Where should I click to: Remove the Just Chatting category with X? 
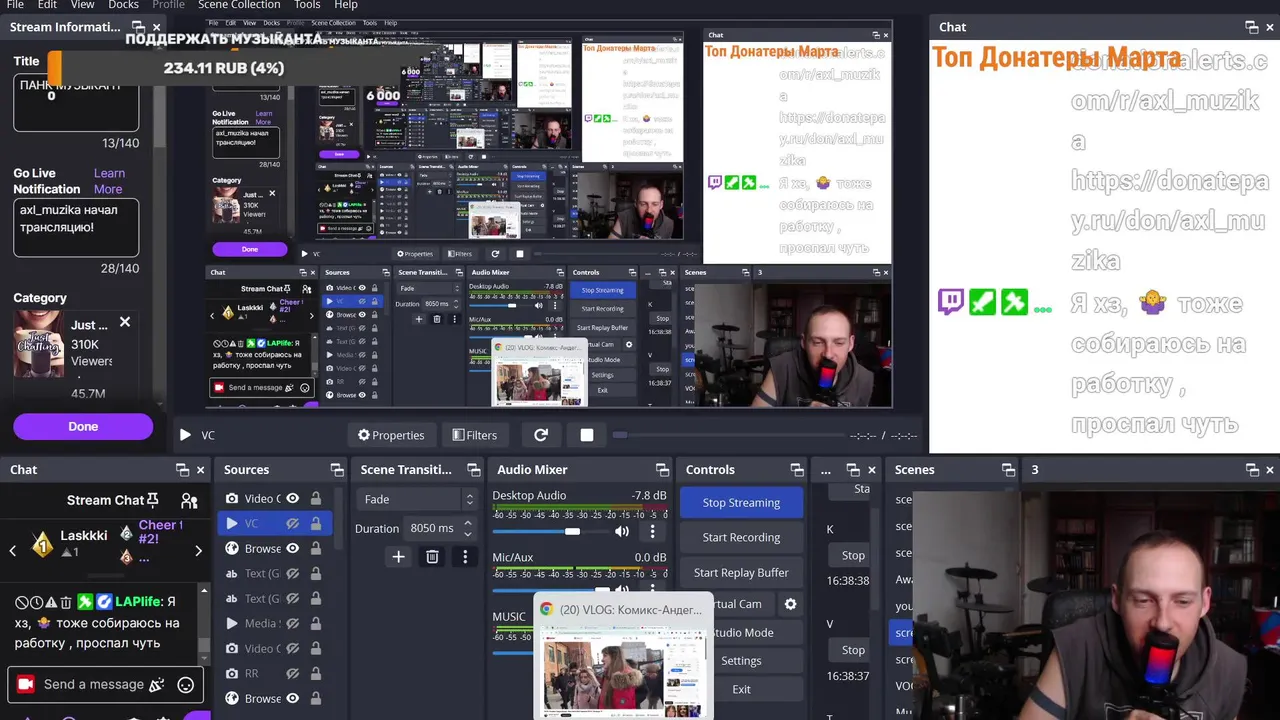125,322
